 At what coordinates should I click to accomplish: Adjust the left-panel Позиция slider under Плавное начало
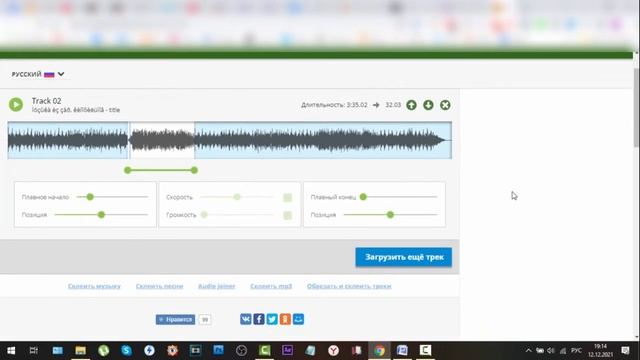tap(101, 215)
